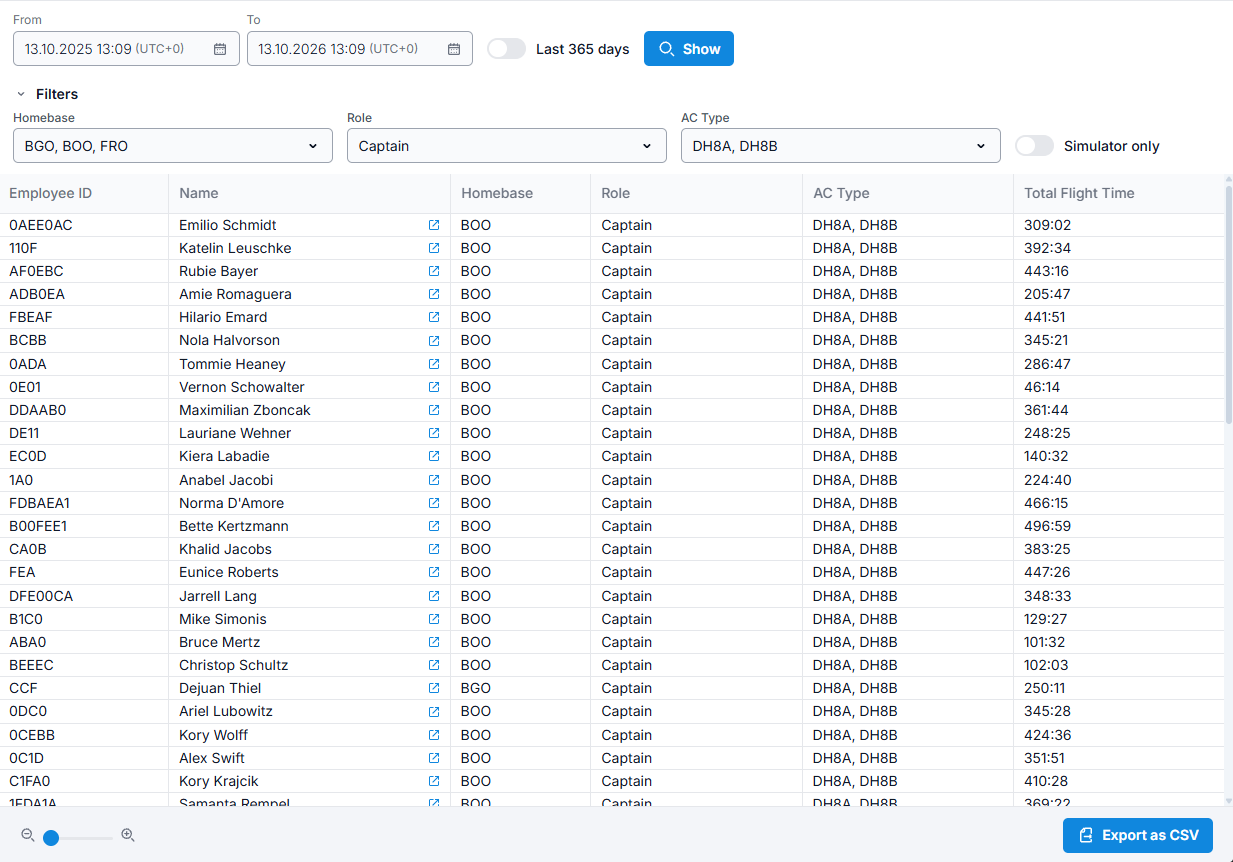Click the zoom in magnifier icon

click(x=128, y=836)
